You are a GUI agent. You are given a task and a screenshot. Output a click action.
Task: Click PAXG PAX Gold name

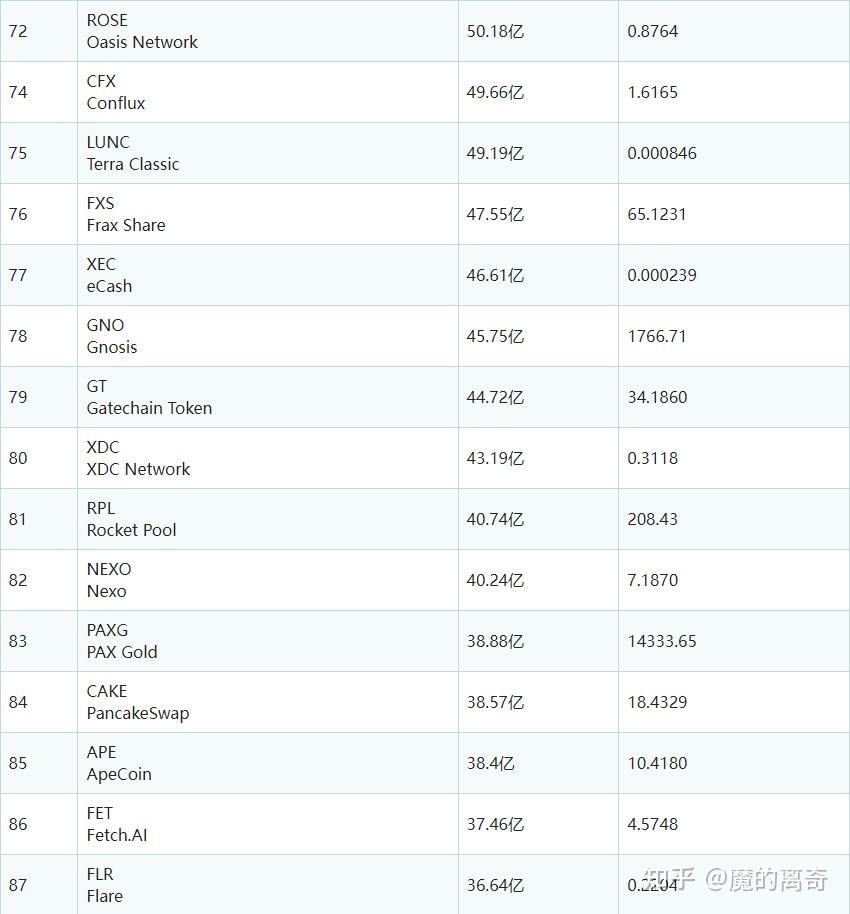(x=122, y=641)
